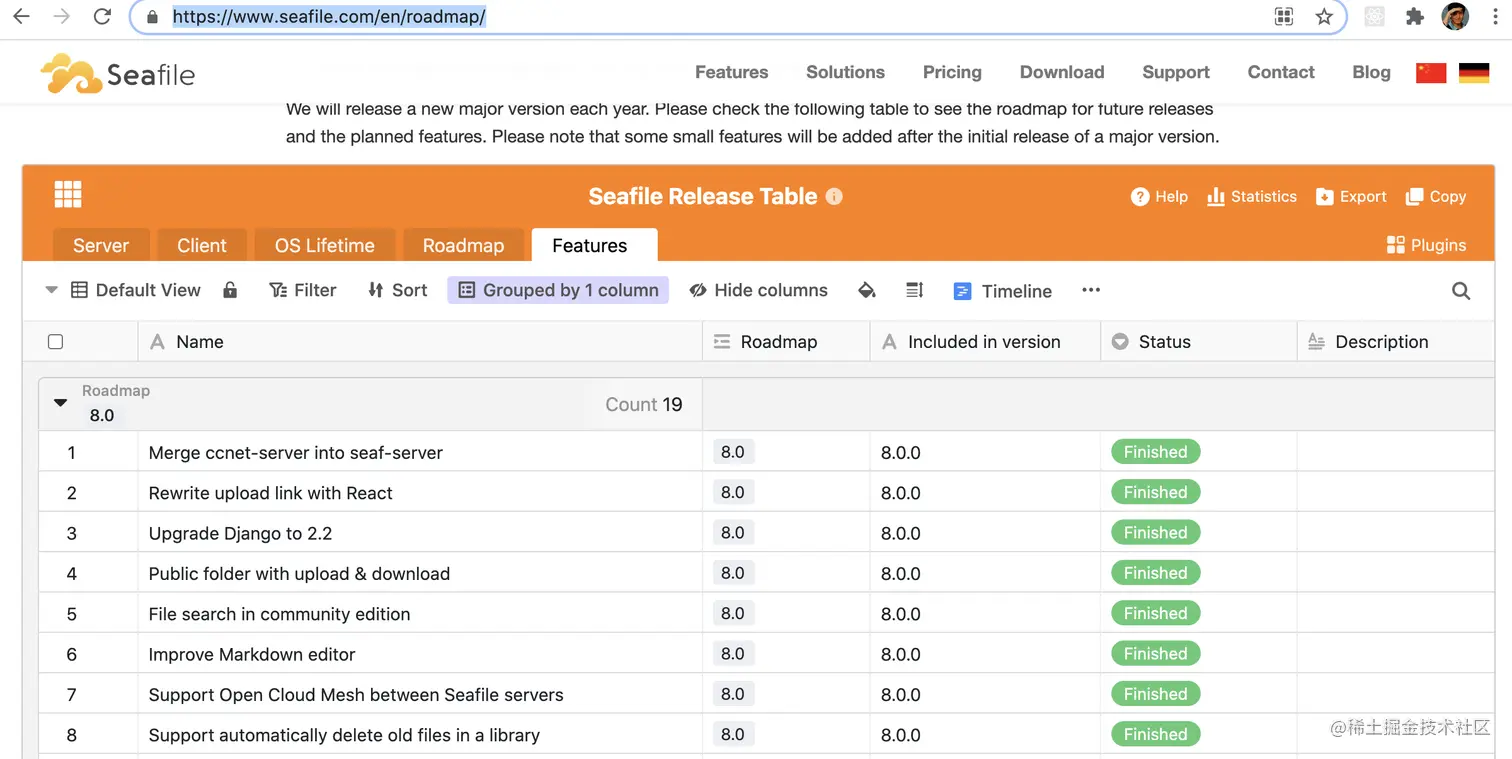The width and height of the screenshot is (1512, 759).
Task: Expand the Default View dropdown arrow
Action: pyautogui.click(x=52, y=290)
